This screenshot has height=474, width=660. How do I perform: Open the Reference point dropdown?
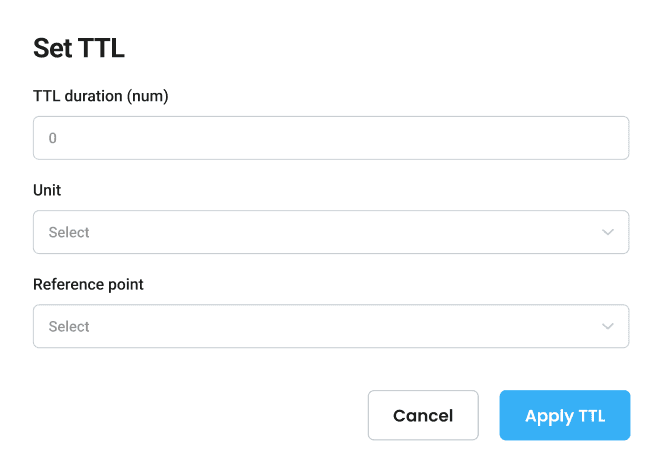point(330,326)
